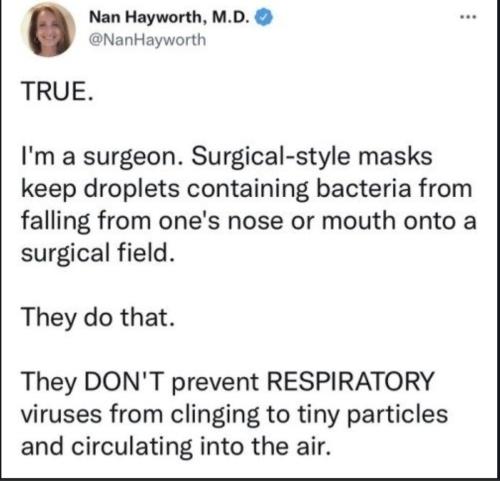
Task: Open the three-dot more options menu
Action: [x=468, y=16]
